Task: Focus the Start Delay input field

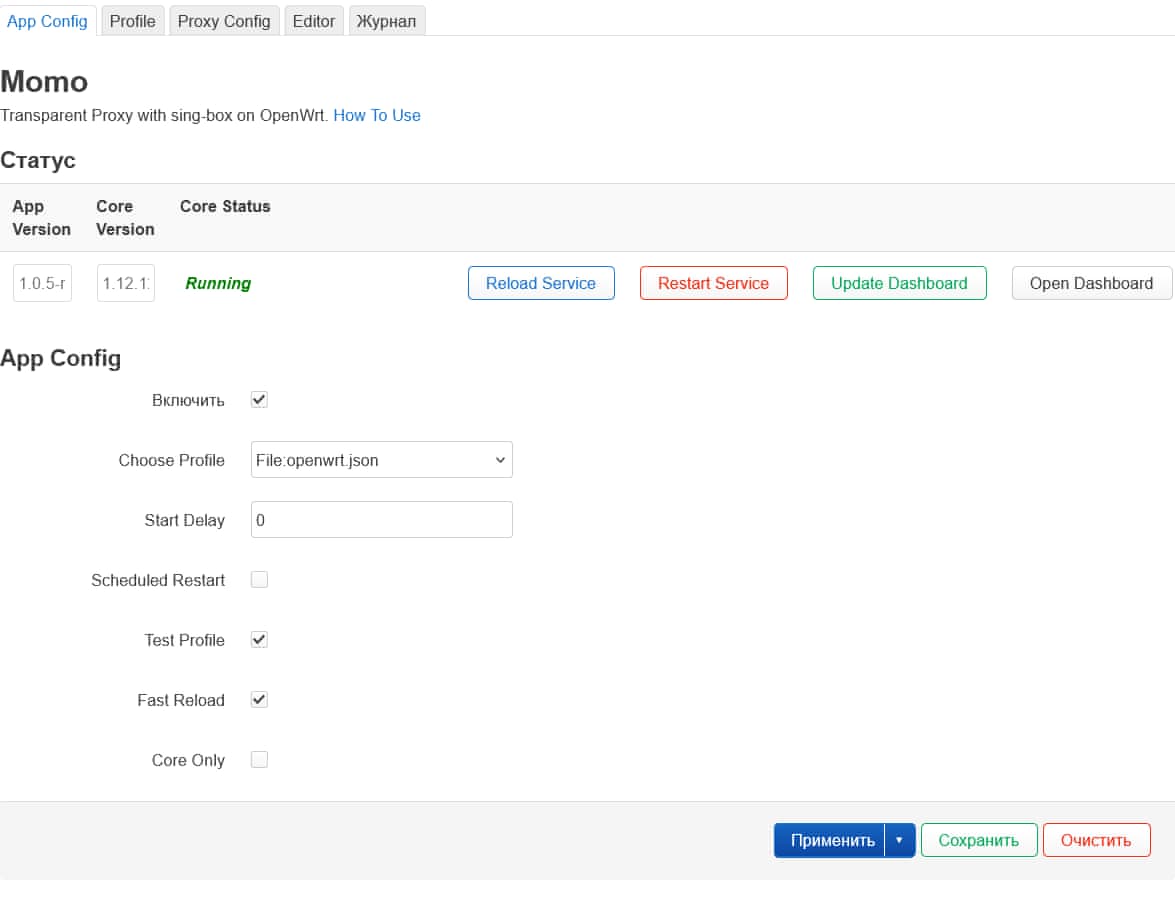Action: point(381,520)
